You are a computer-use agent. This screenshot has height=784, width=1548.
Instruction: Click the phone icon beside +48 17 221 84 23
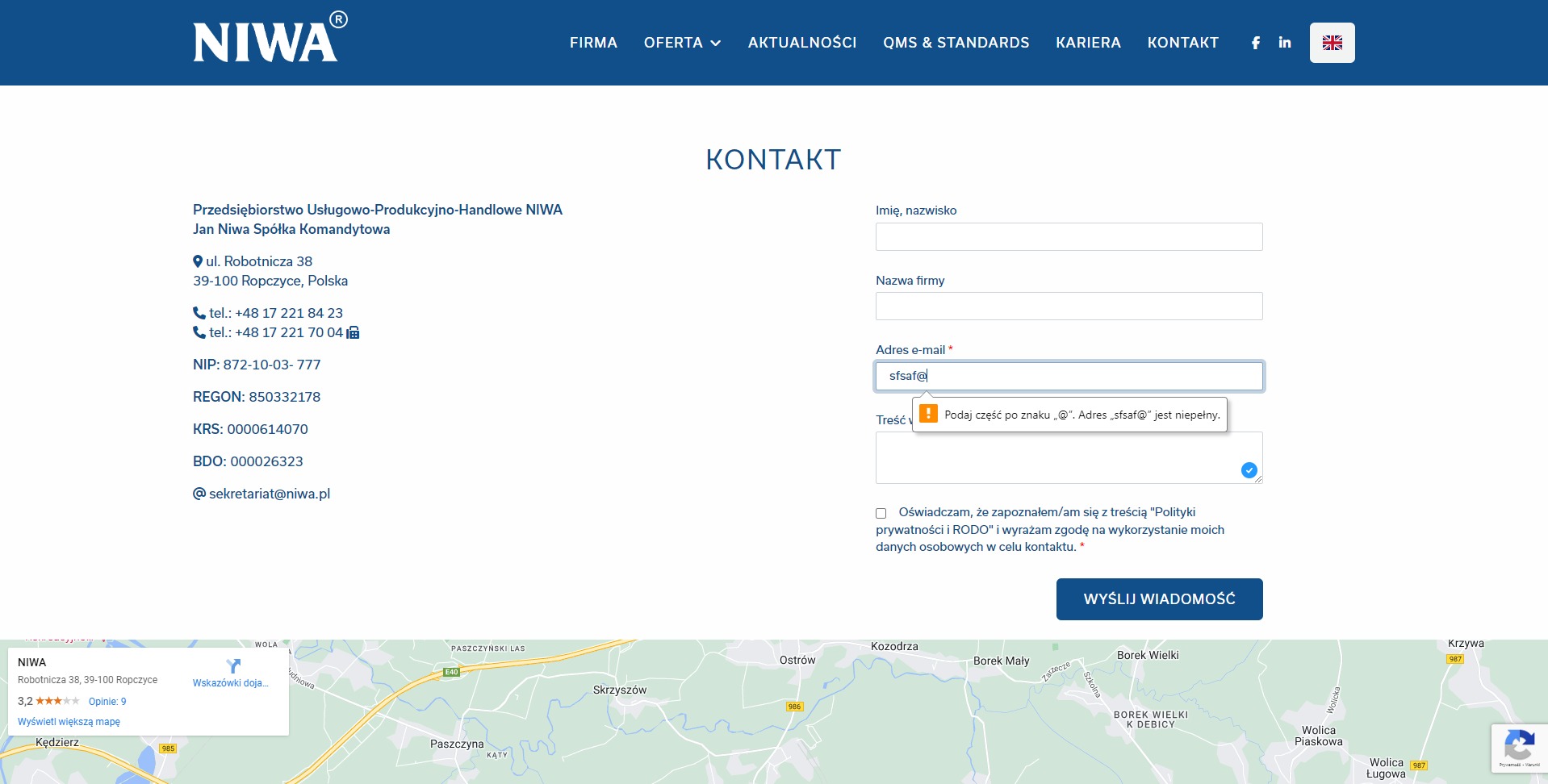199,313
